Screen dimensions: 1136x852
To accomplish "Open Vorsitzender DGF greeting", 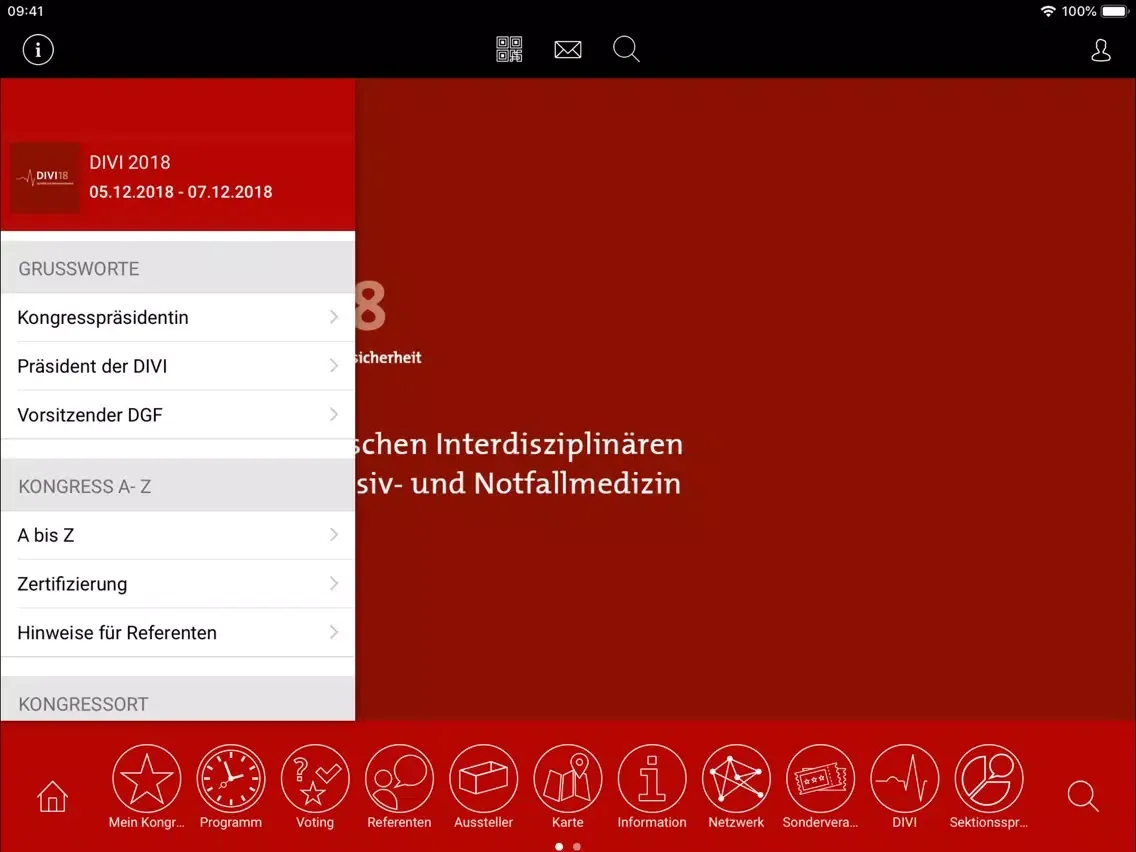I will (178, 414).
